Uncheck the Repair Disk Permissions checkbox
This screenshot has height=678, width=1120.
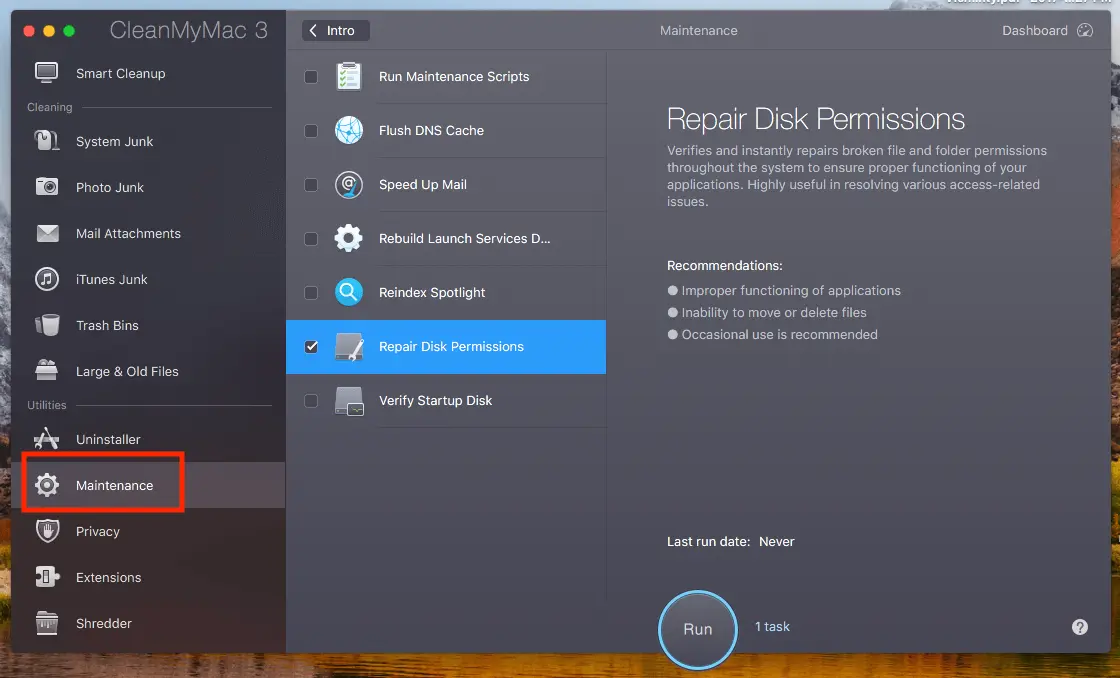(x=311, y=347)
